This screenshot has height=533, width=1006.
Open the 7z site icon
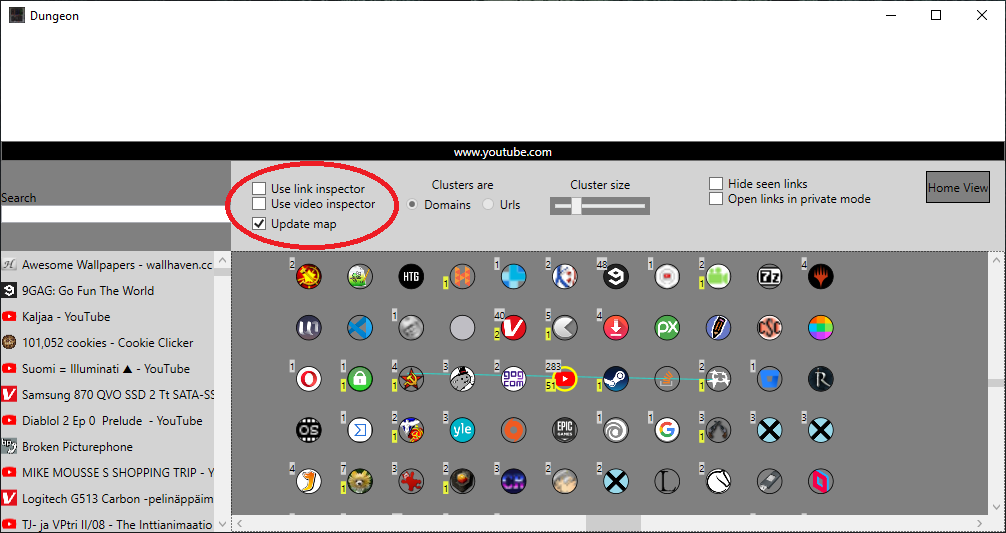[769, 276]
